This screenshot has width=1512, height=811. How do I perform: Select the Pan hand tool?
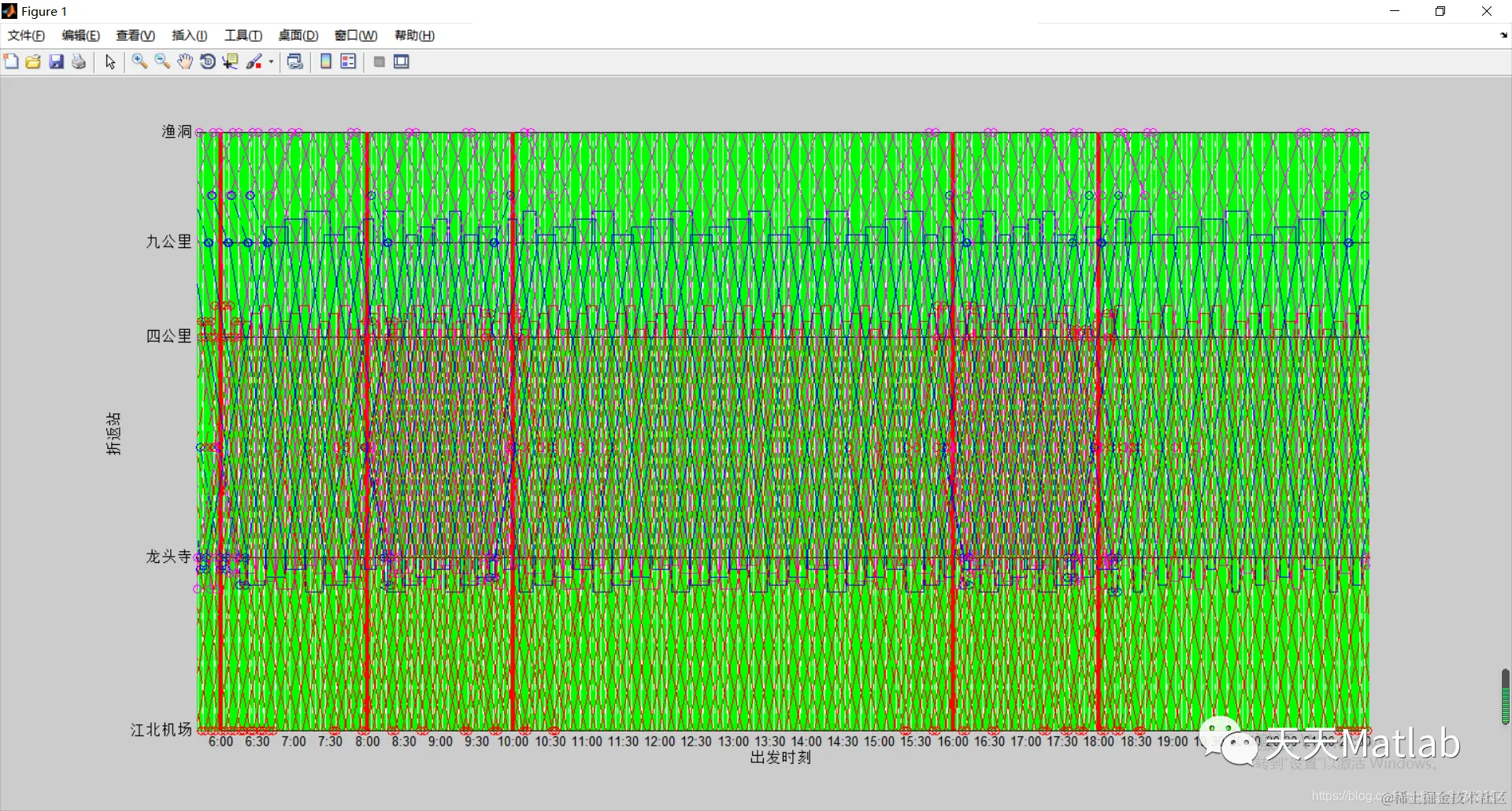[185, 61]
